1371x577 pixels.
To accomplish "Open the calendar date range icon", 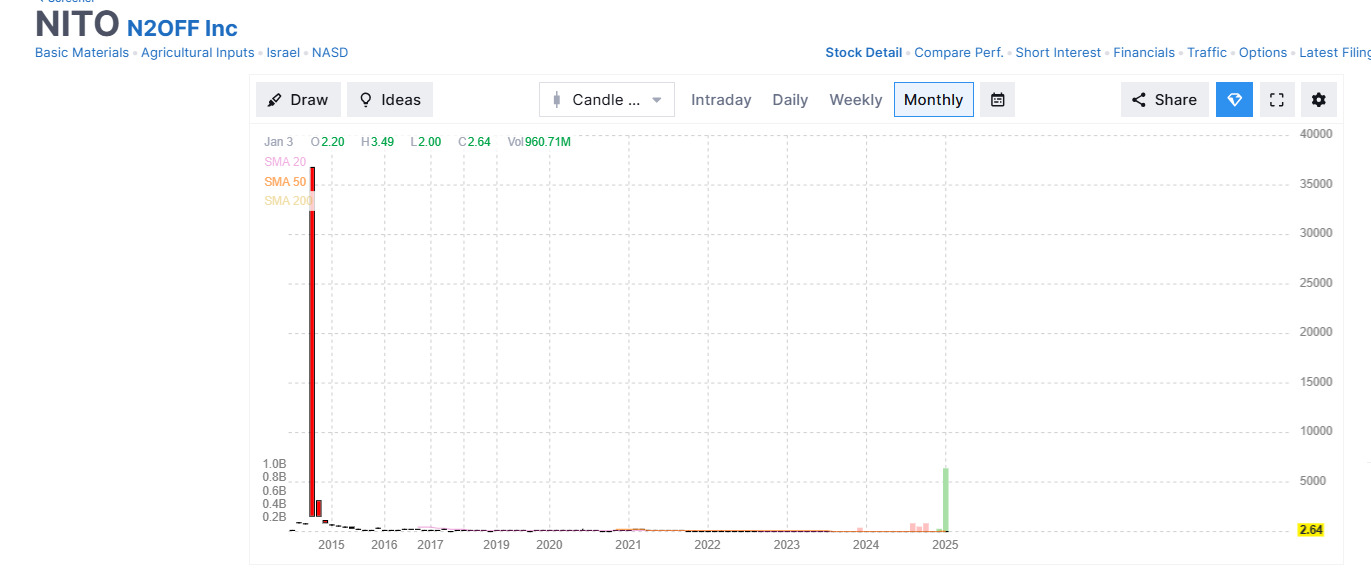I will pyautogui.click(x=997, y=100).
